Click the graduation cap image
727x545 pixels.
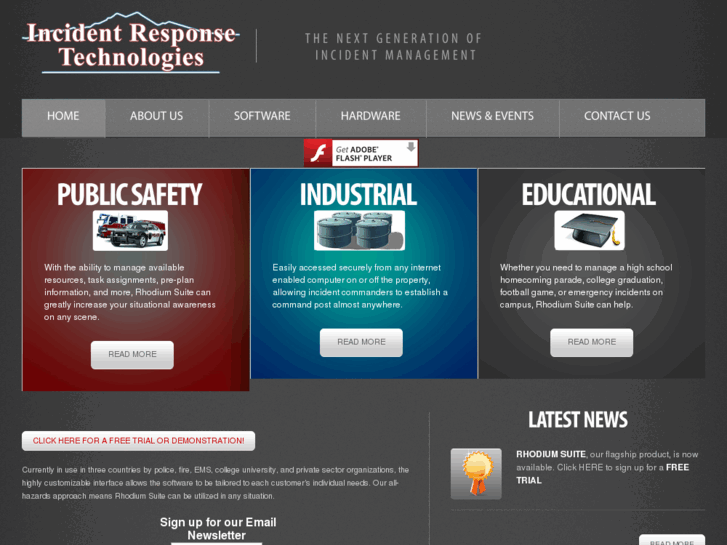pyautogui.click(x=589, y=231)
